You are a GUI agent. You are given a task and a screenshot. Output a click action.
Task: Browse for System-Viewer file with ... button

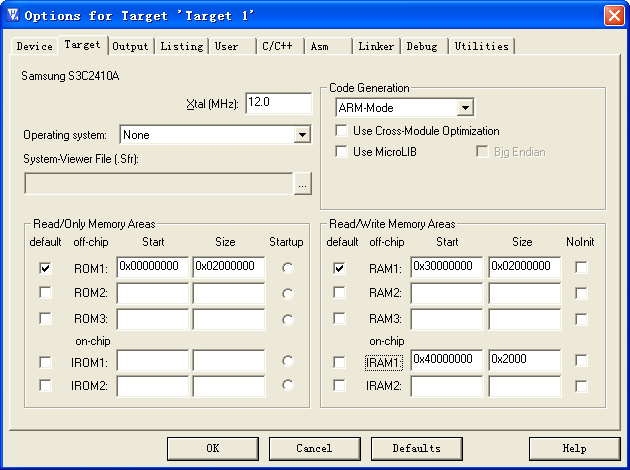(x=303, y=184)
